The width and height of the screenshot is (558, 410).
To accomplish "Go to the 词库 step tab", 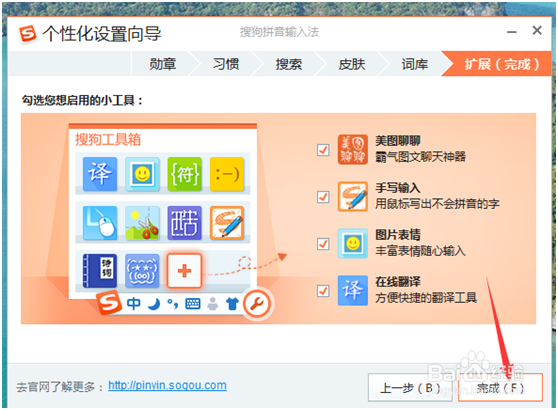I will (x=415, y=64).
